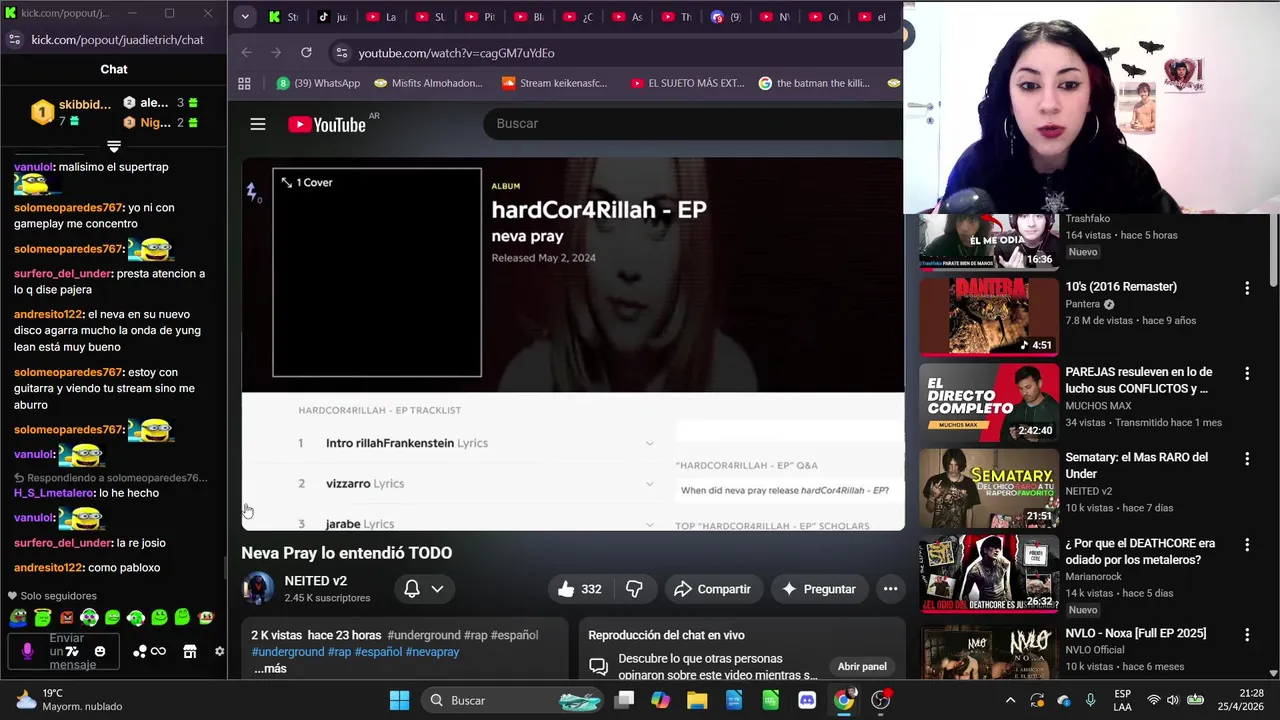Switch to the Kick stream browser tab
The width and height of the screenshot is (1280, 720).
tap(284, 17)
